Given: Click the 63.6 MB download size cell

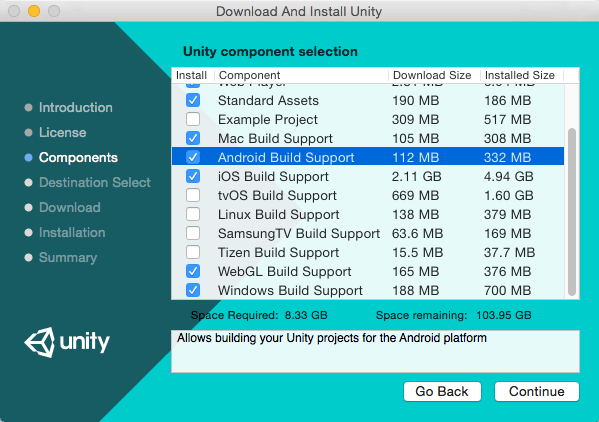Looking at the screenshot, I should (x=417, y=233).
